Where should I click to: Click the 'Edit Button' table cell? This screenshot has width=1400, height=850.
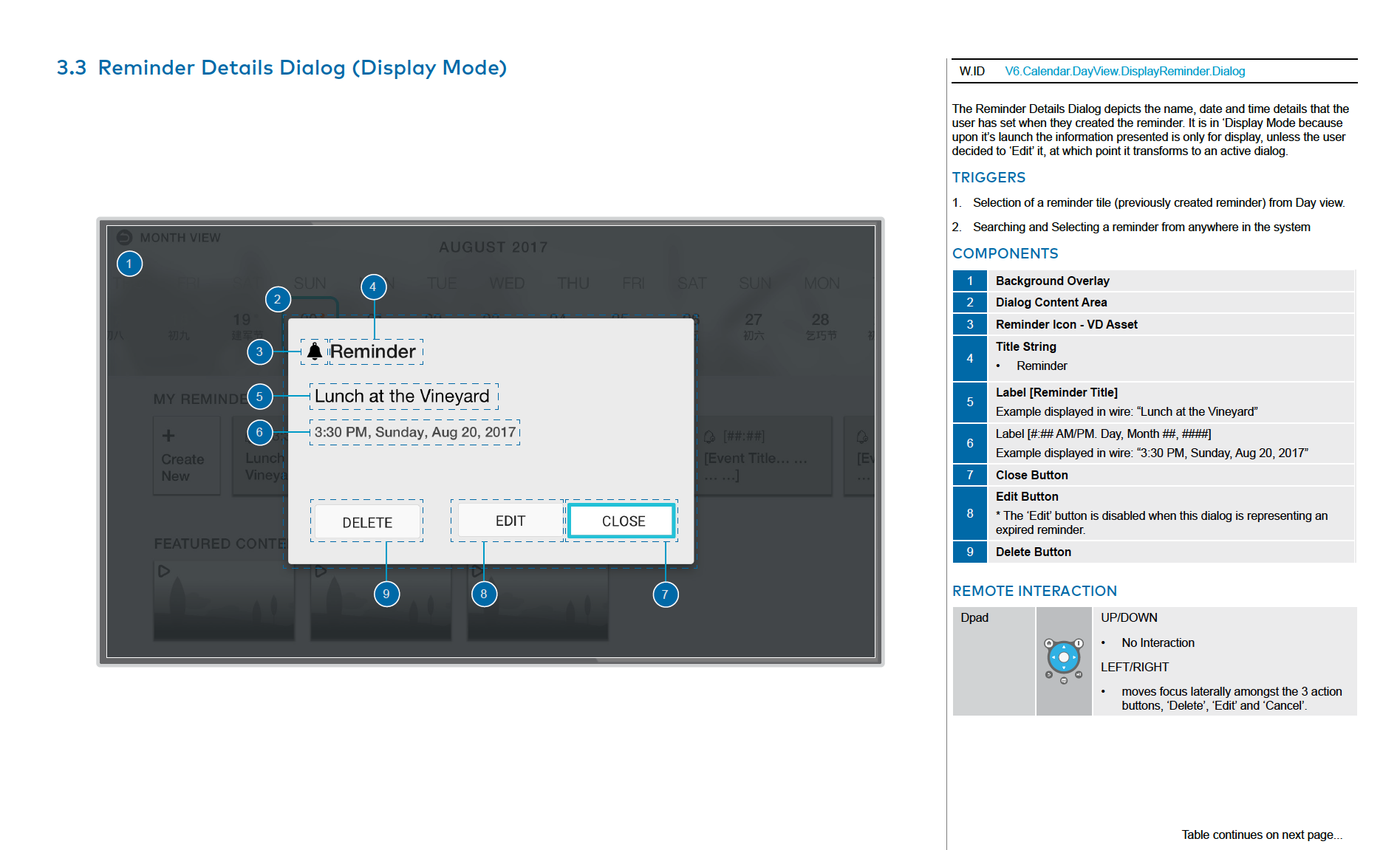pos(1171,513)
